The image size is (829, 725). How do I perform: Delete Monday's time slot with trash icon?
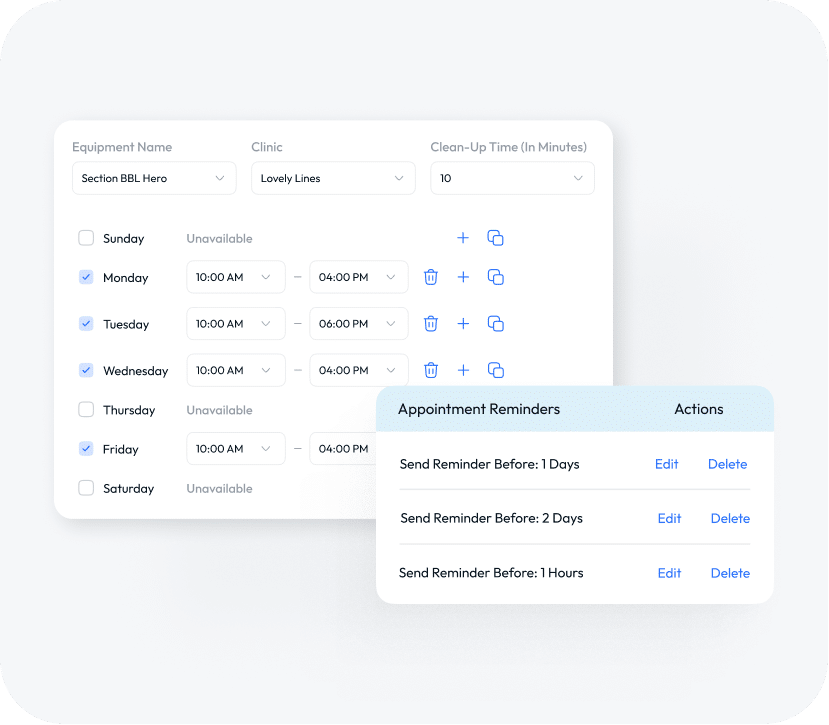431,277
